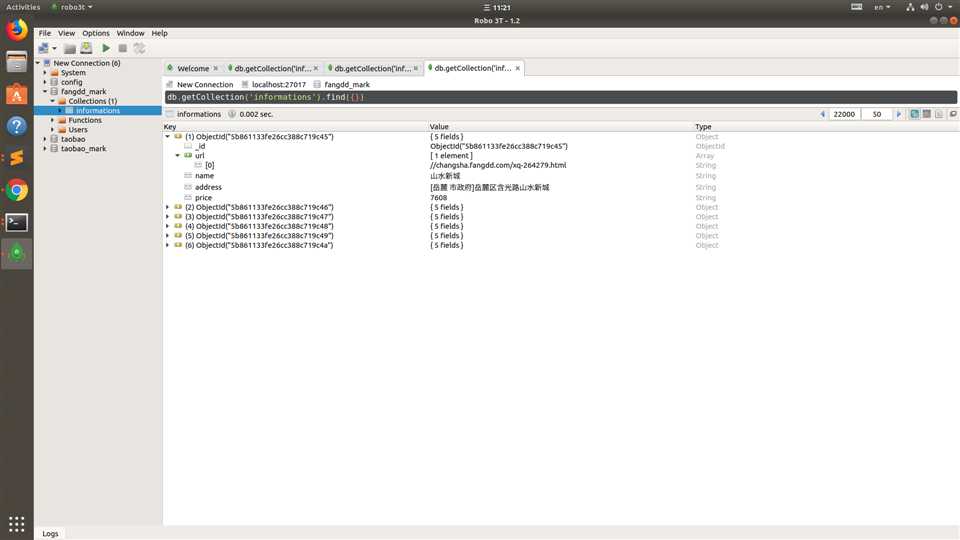Image resolution: width=960 pixels, height=540 pixels.
Task: Click the query editor text field
Action: coord(560,97)
